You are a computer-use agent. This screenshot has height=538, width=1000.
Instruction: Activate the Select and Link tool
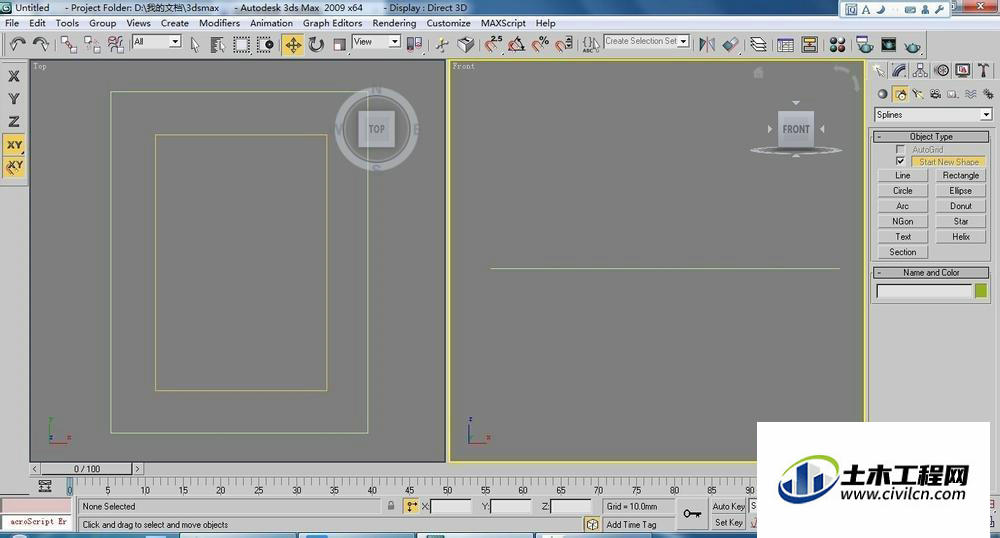click(69, 44)
